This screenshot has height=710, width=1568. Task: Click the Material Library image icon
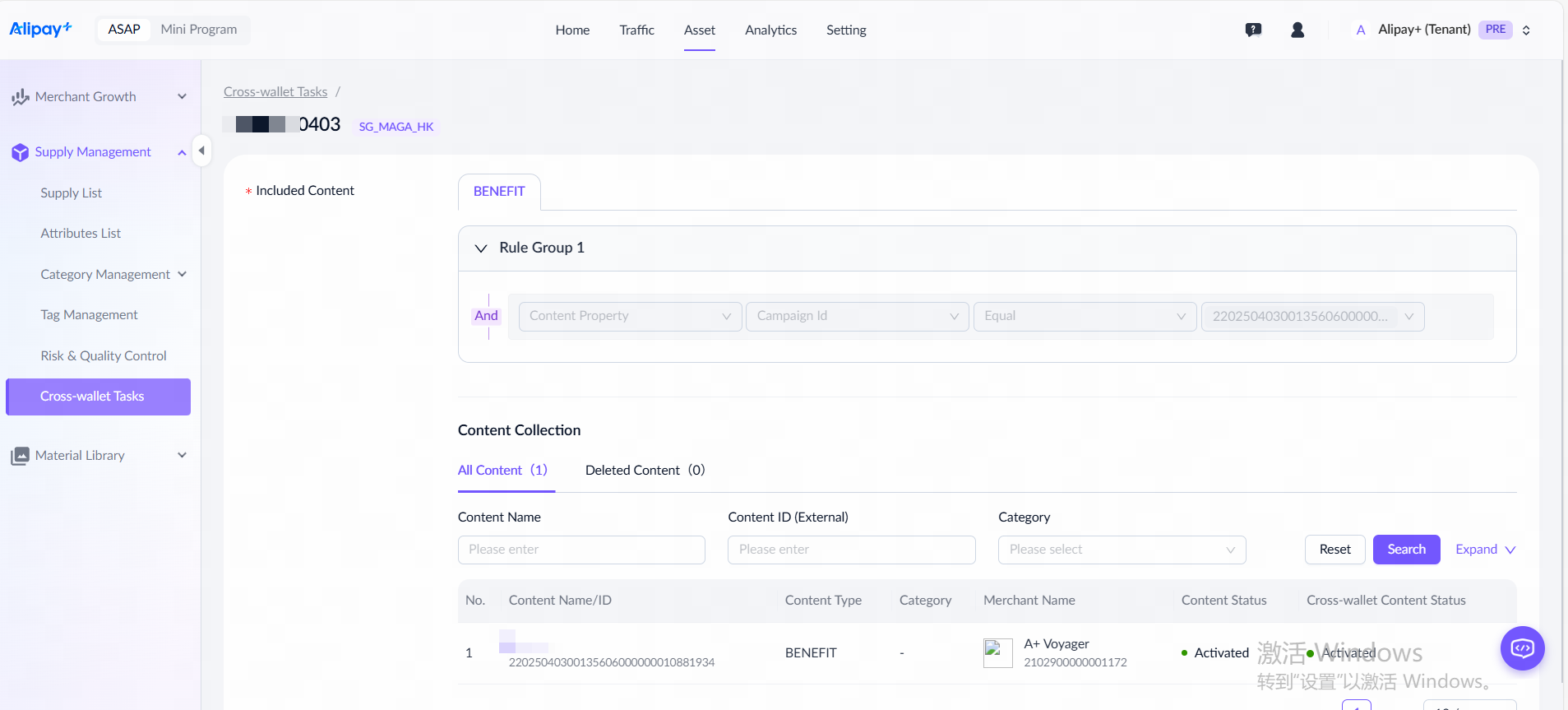[20, 456]
